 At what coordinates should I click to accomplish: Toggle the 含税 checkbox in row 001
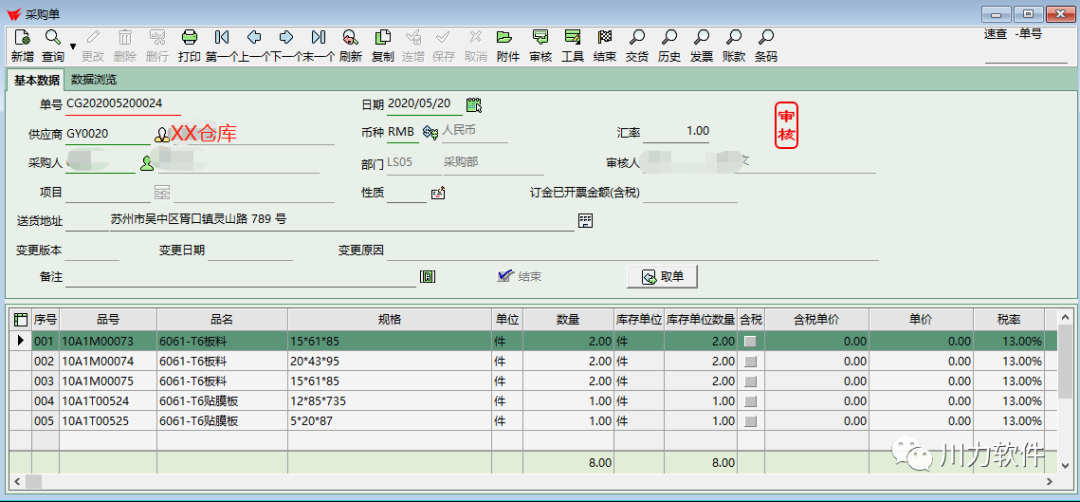click(x=750, y=342)
